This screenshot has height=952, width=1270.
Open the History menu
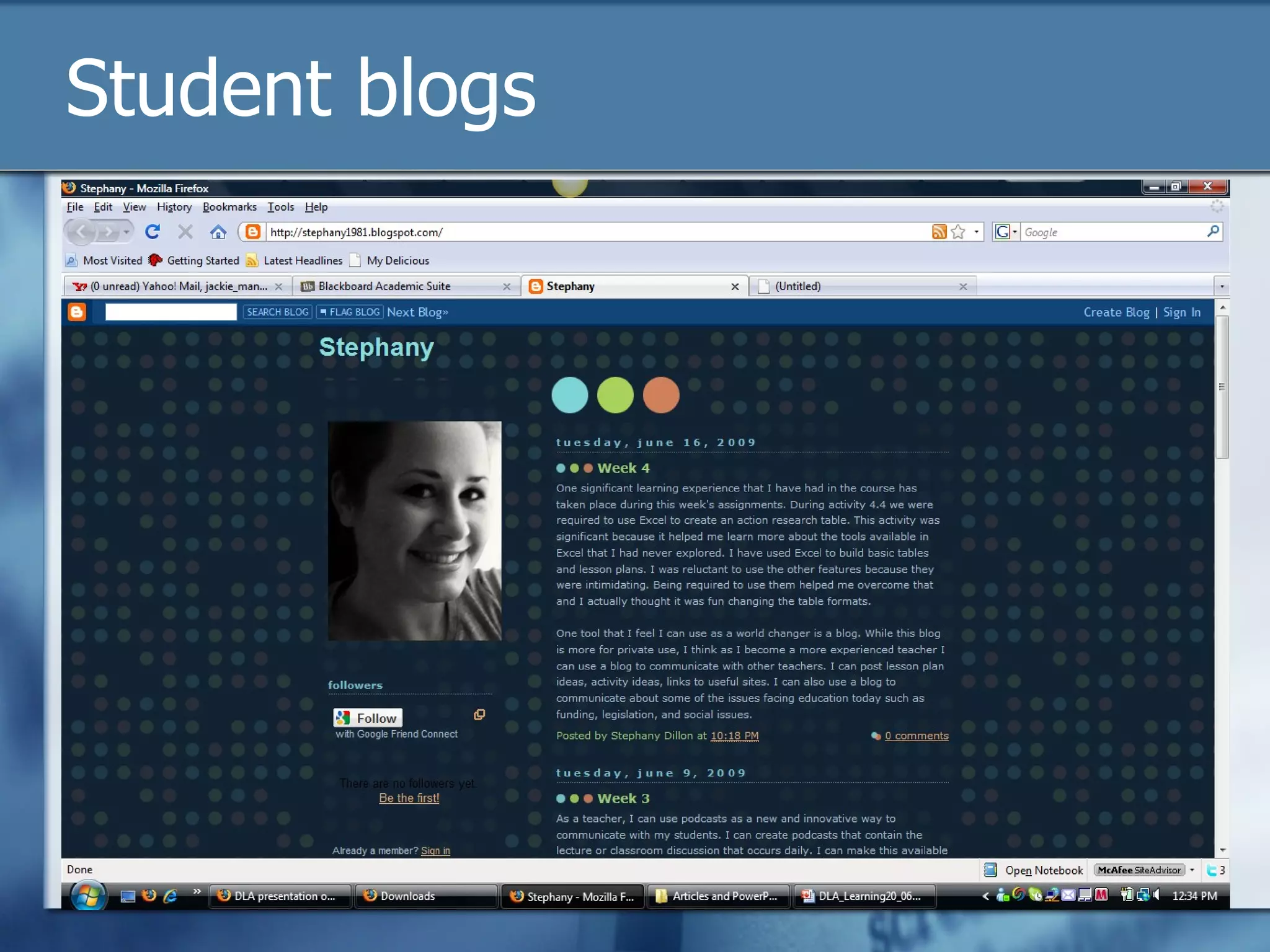pos(174,207)
